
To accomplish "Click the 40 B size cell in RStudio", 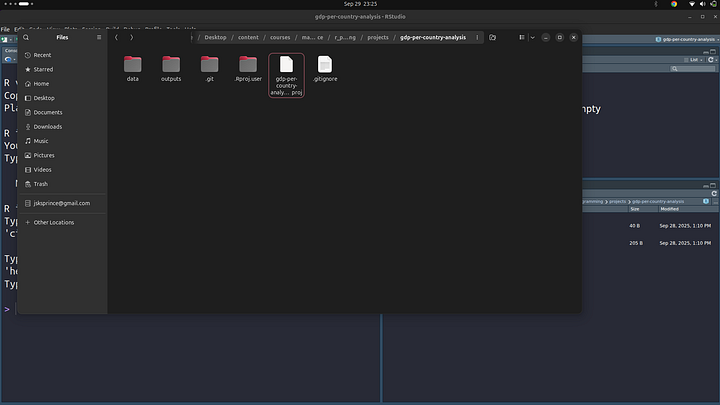I will 635,226.
